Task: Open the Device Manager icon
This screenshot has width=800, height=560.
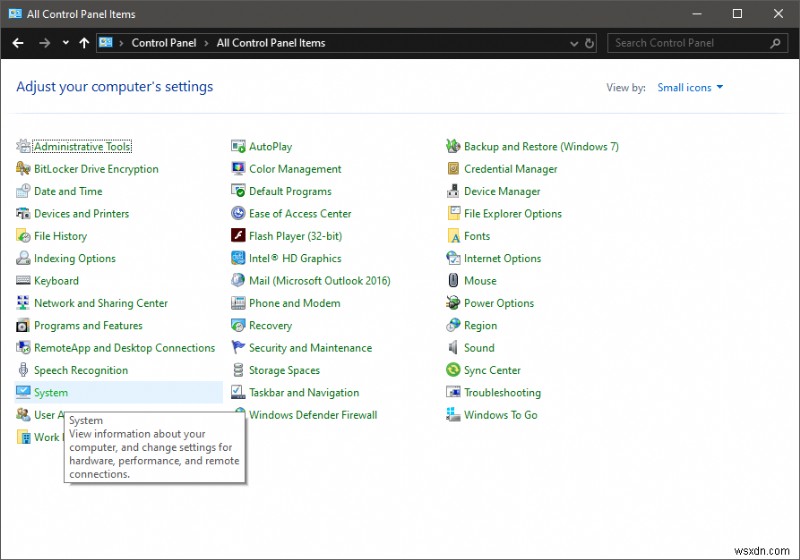Action: [454, 192]
